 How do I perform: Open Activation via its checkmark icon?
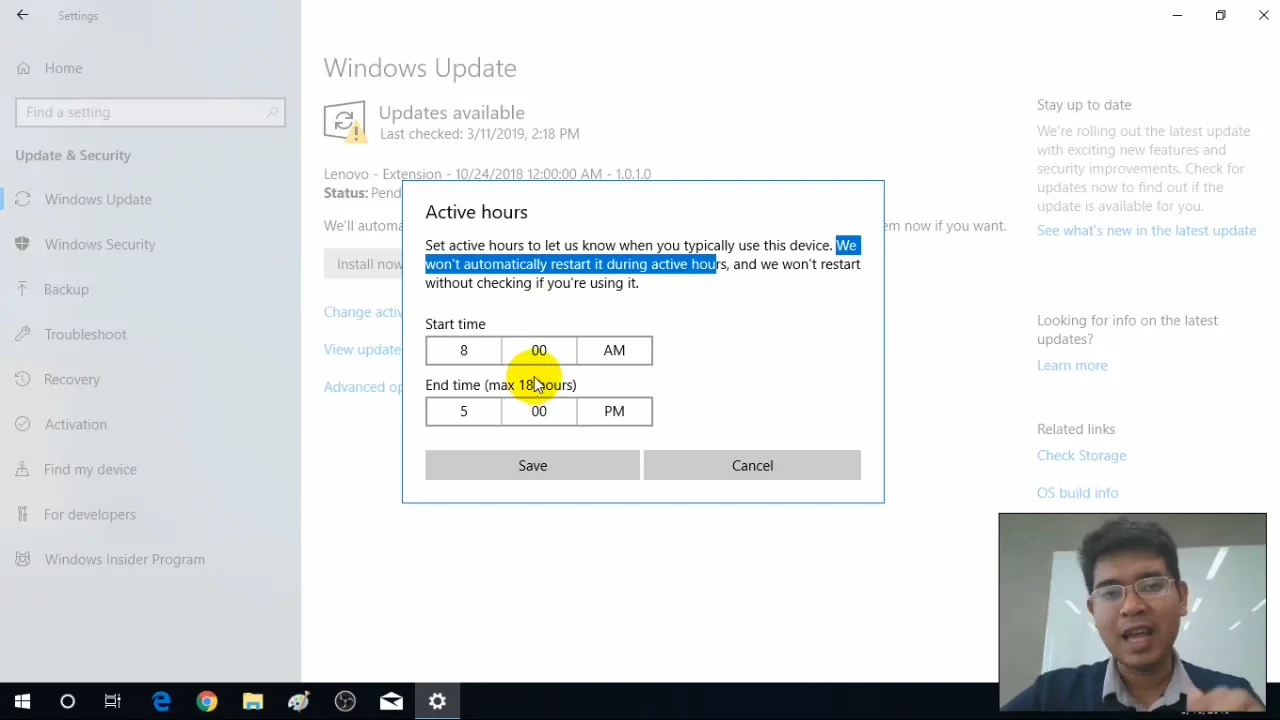[x=22, y=424]
